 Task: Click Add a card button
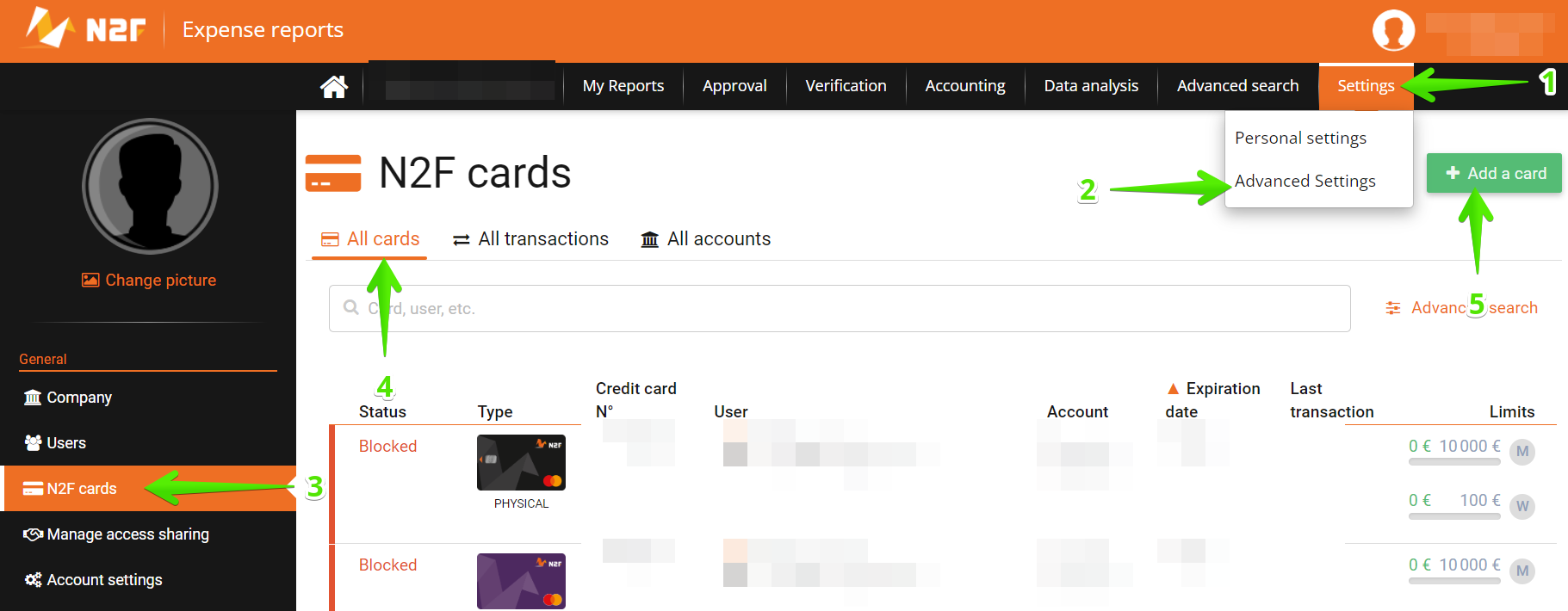[x=1494, y=173]
